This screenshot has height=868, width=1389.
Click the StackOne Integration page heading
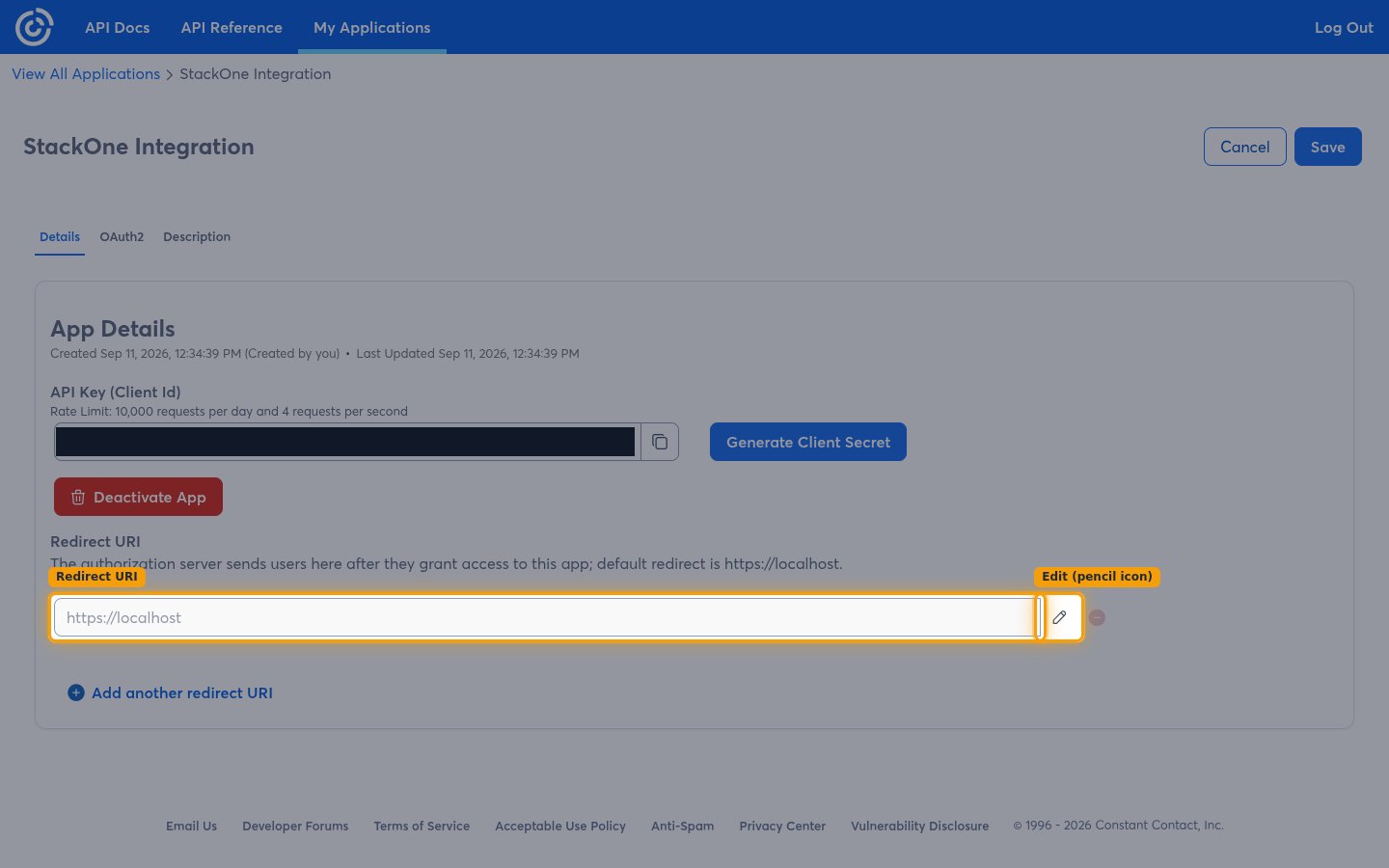pos(139,147)
